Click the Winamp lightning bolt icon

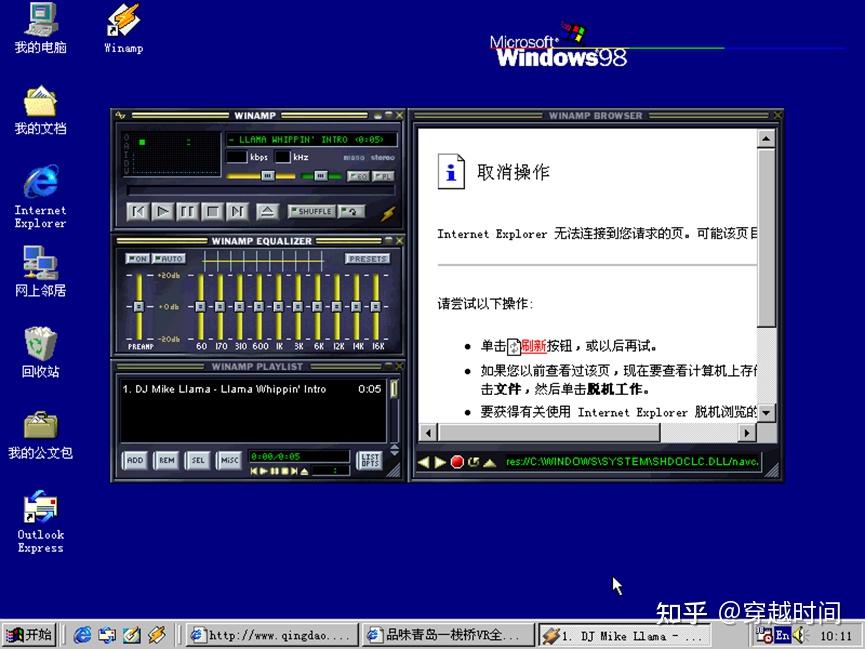386,214
